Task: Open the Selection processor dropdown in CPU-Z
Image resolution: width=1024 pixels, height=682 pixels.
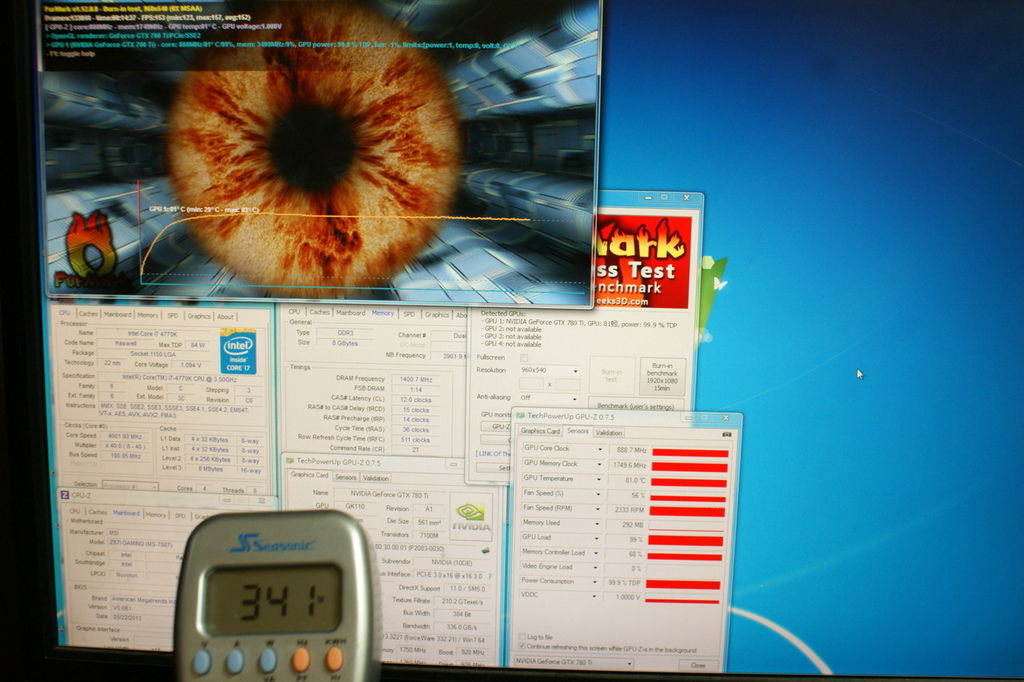Action: click(x=130, y=486)
